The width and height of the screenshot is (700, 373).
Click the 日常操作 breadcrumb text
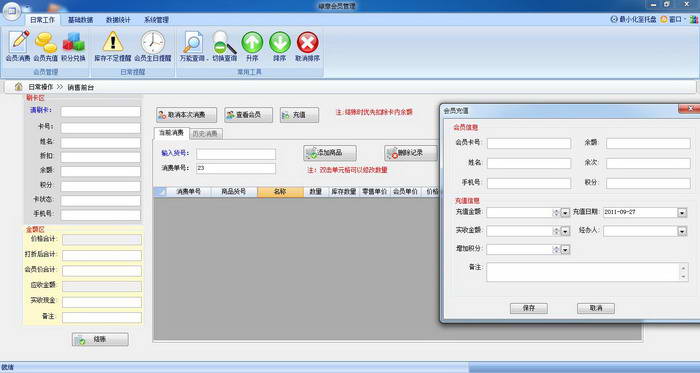pos(41,87)
